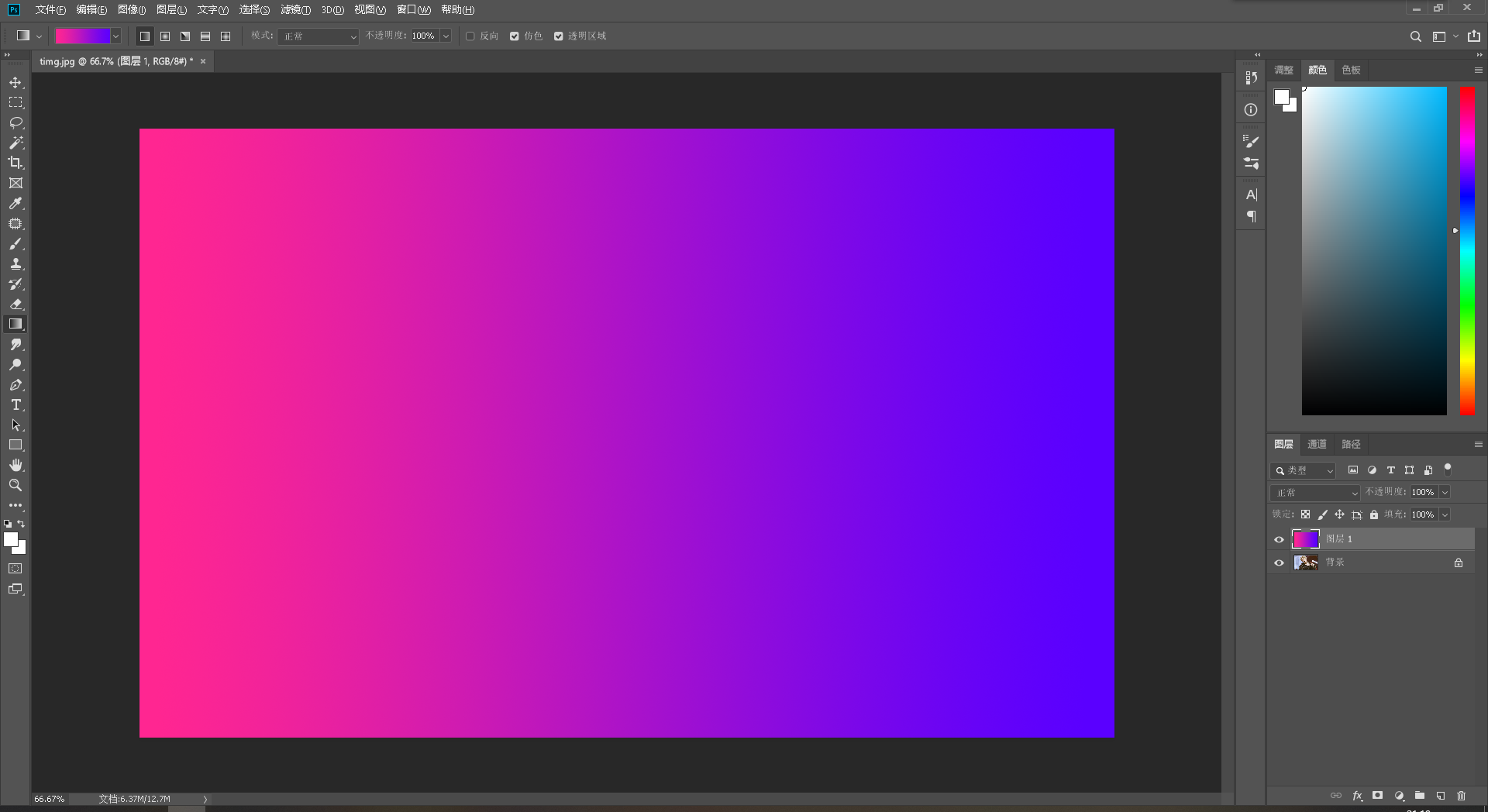Click the lock position button in Layers panel
1488x812 pixels.
click(1341, 514)
